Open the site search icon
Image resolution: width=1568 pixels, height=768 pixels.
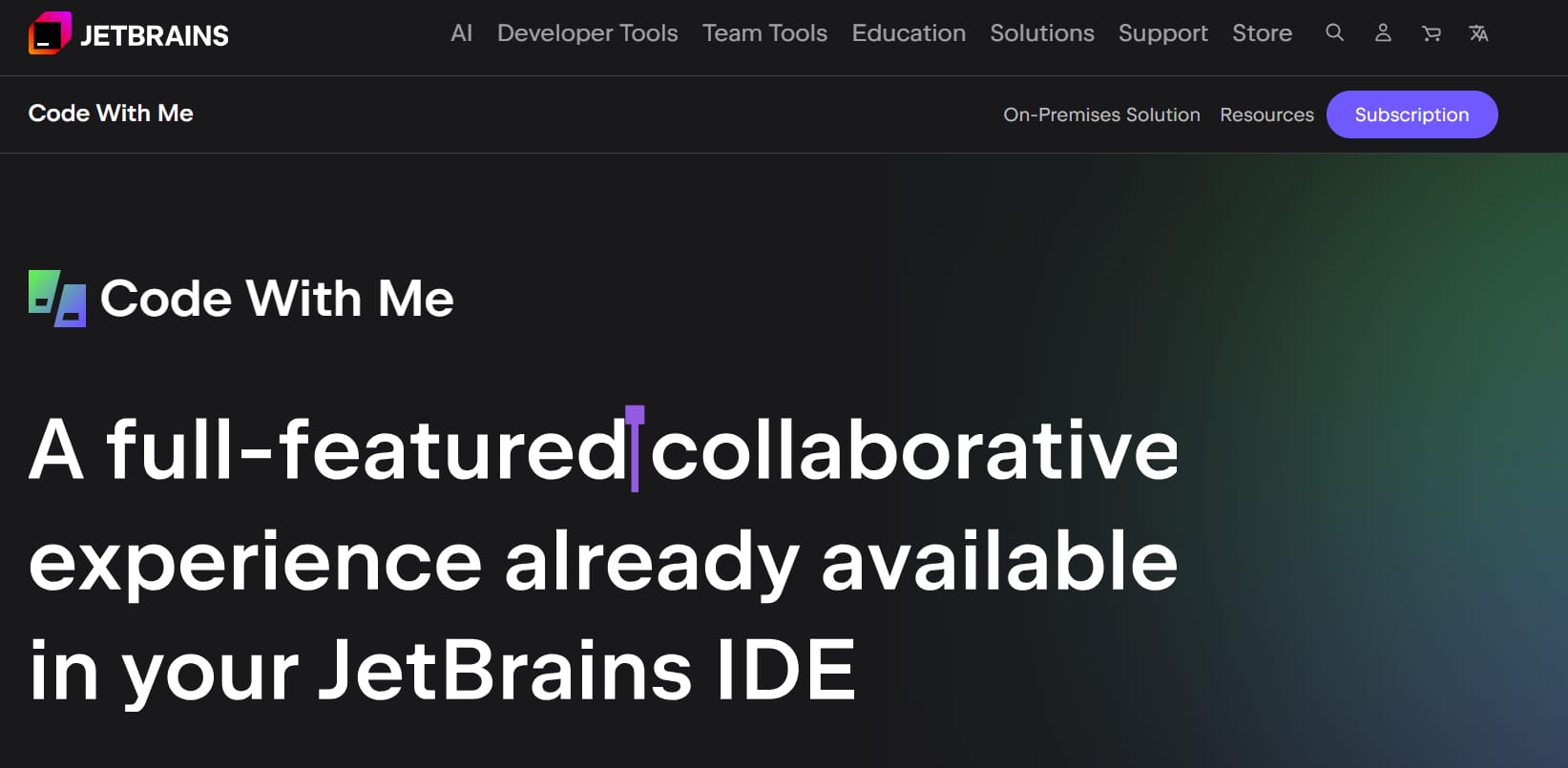(1335, 33)
